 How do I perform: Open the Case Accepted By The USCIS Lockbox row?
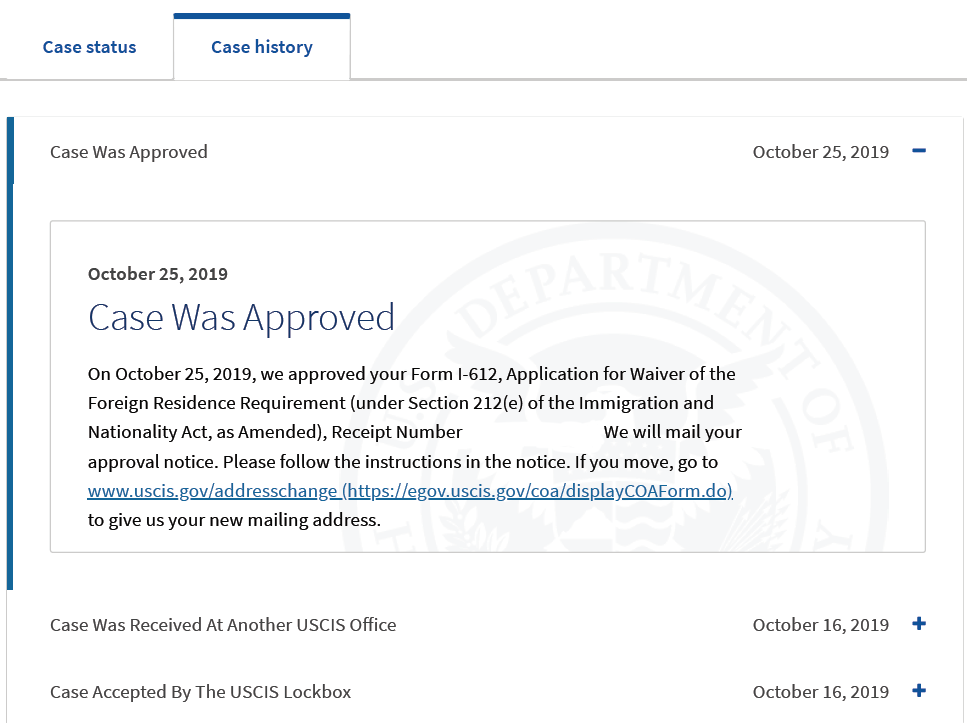487,692
